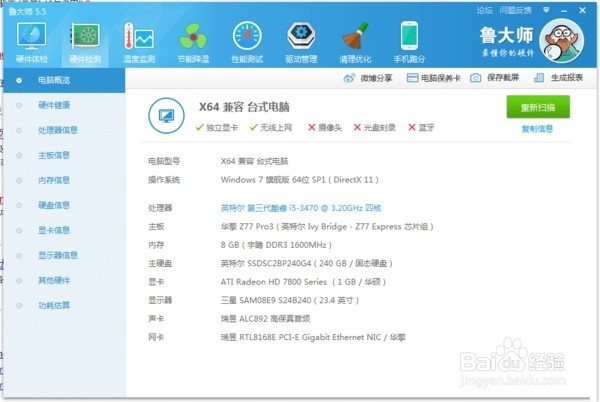Minimize the 鲁大师 window
Screen dimensions: 600x402
pyautogui.click(x=564, y=11)
